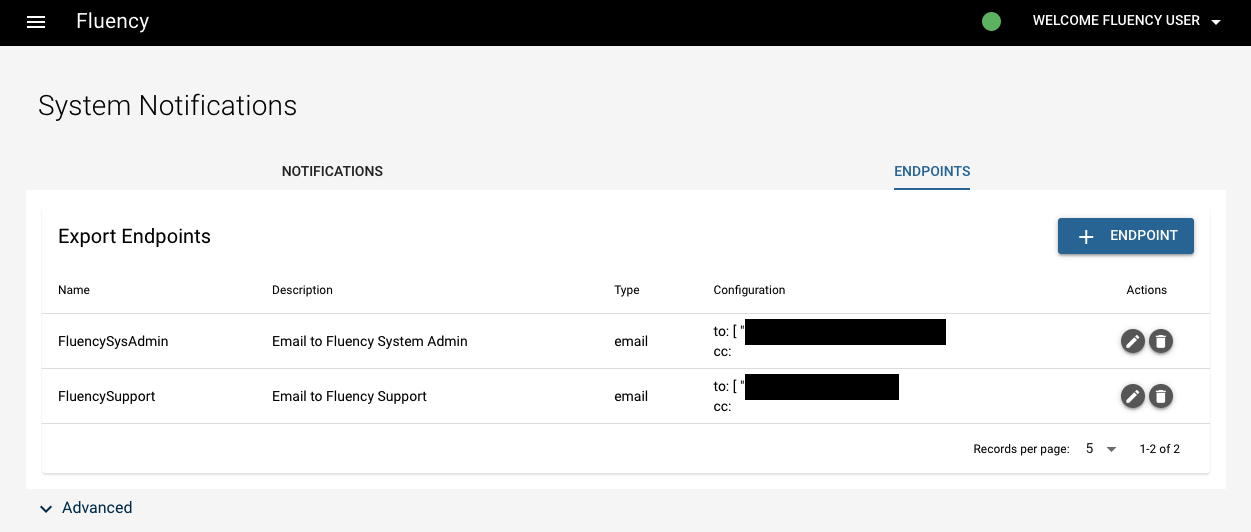Open the hamburger navigation menu
This screenshot has width=1251, height=532.
pyautogui.click(x=36, y=22)
